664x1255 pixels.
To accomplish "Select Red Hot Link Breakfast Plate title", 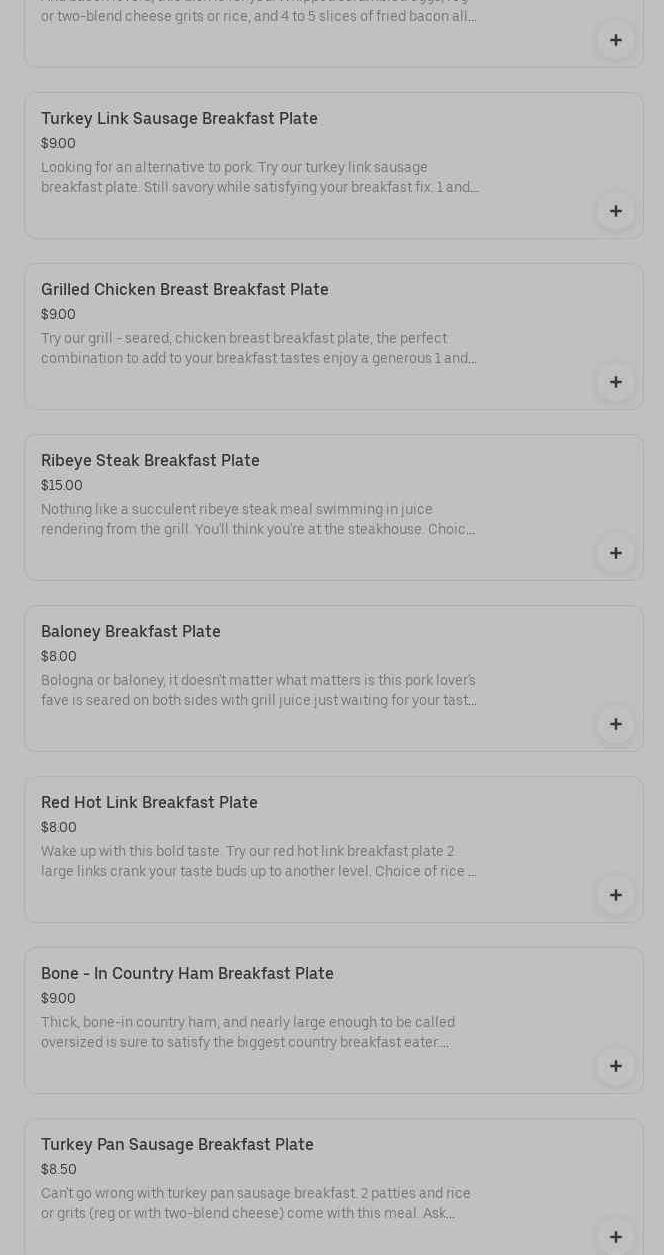I will coord(149,802).
